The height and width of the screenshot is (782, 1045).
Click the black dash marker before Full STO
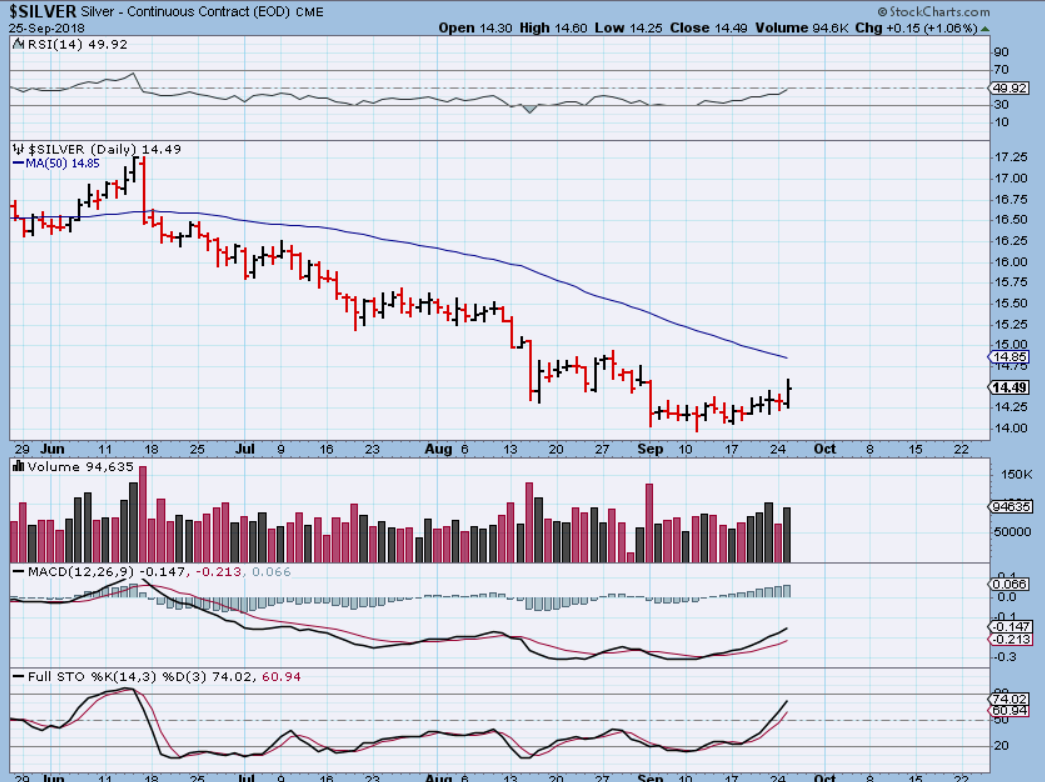coord(18,677)
